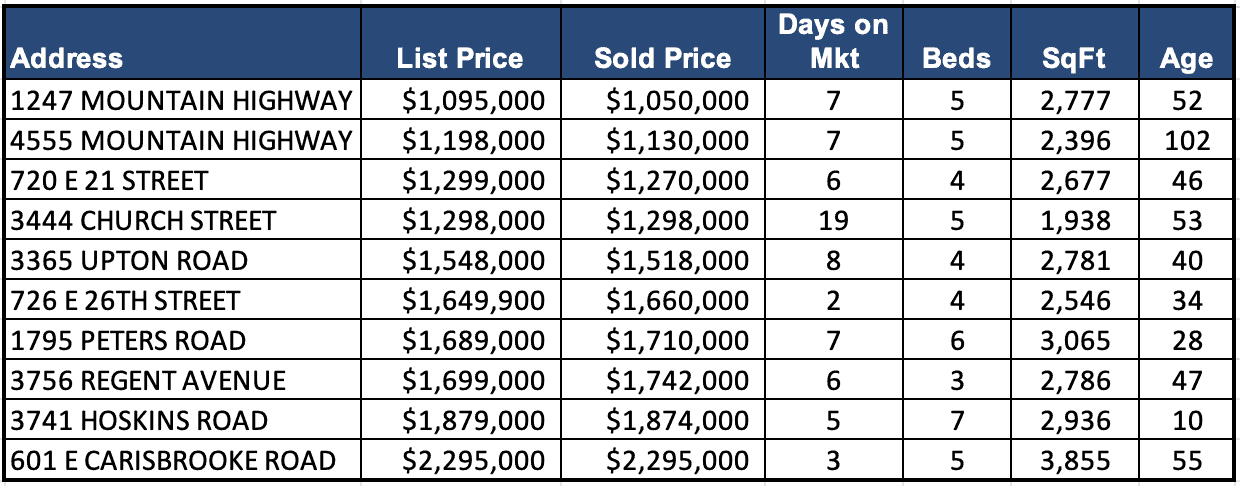The height and width of the screenshot is (486, 1240).
Task: Click the Sold Price column header
Action: coord(662,57)
